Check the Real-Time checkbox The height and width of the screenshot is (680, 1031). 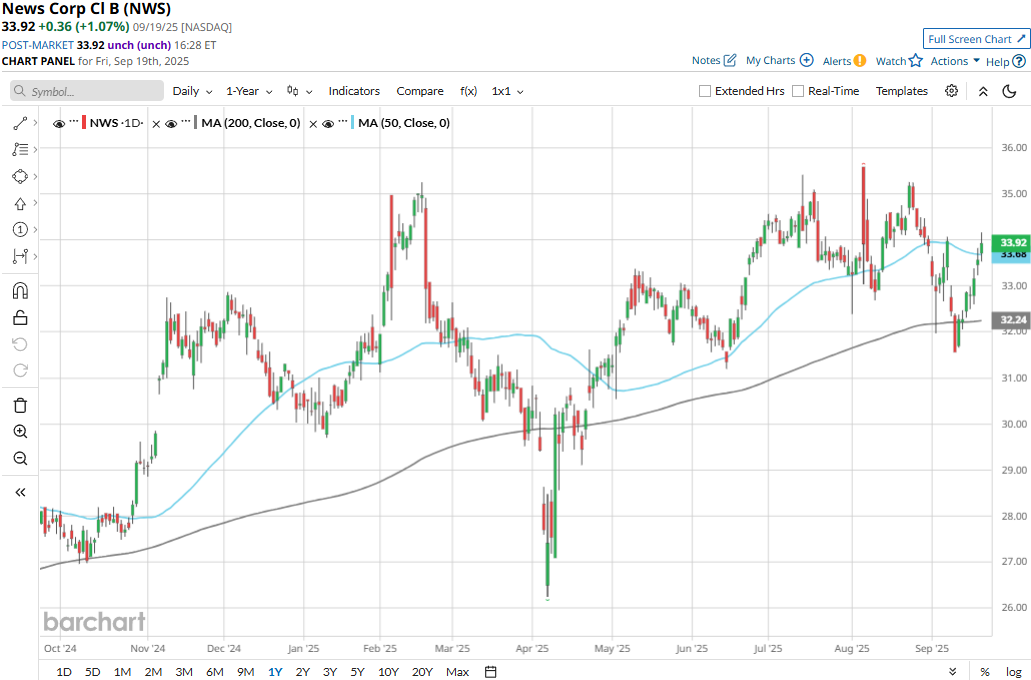click(x=798, y=91)
